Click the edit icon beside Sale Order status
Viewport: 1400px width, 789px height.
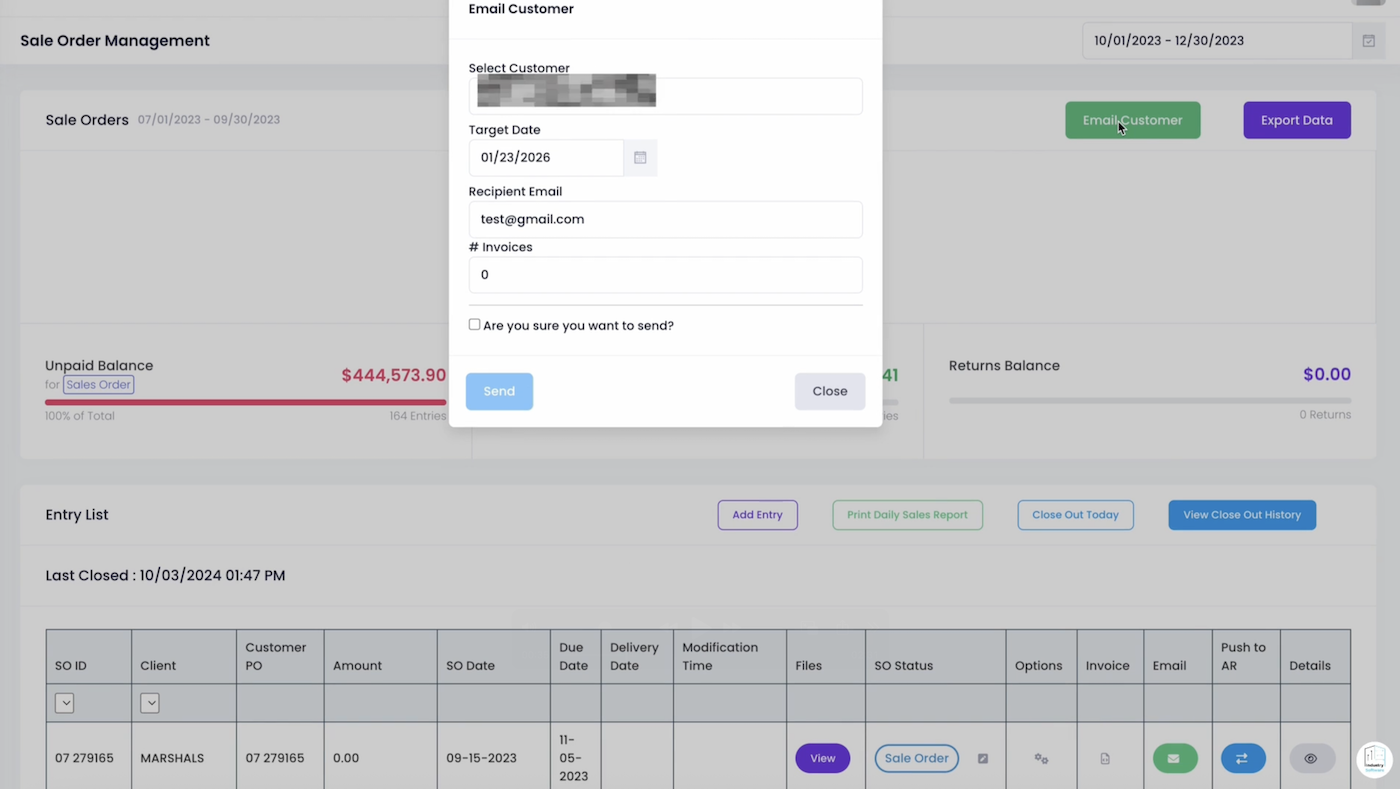click(x=982, y=758)
